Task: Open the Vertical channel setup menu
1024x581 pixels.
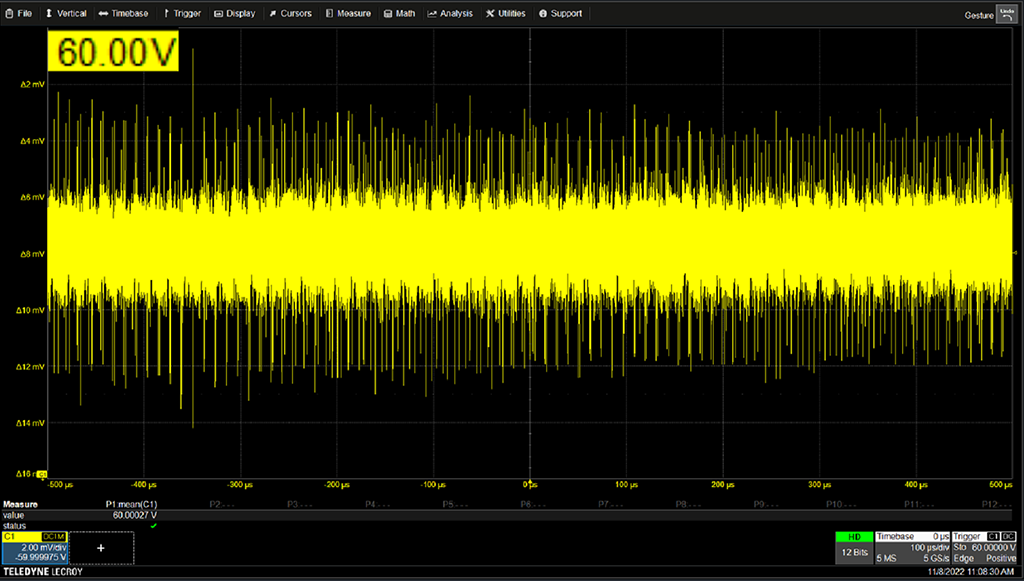Action: tap(65, 14)
